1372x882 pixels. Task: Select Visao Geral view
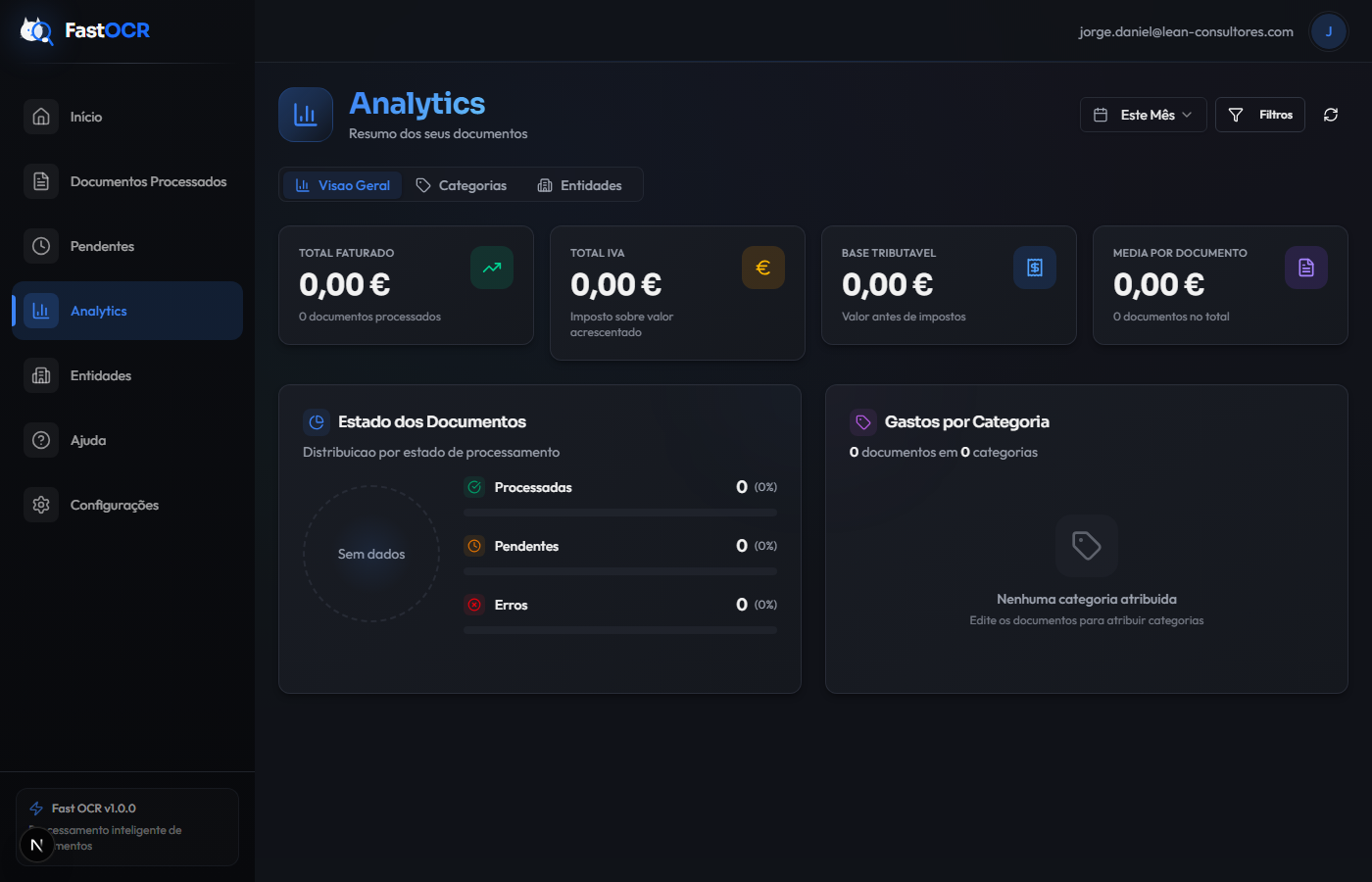(342, 184)
